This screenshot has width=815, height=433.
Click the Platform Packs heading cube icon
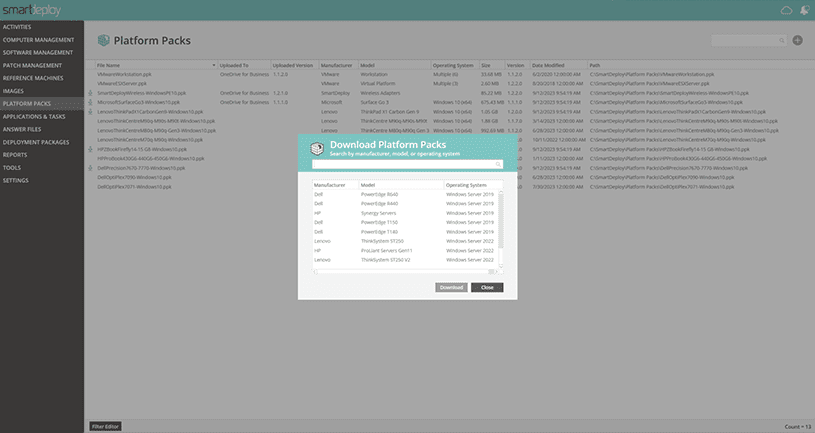click(x=103, y=40)
